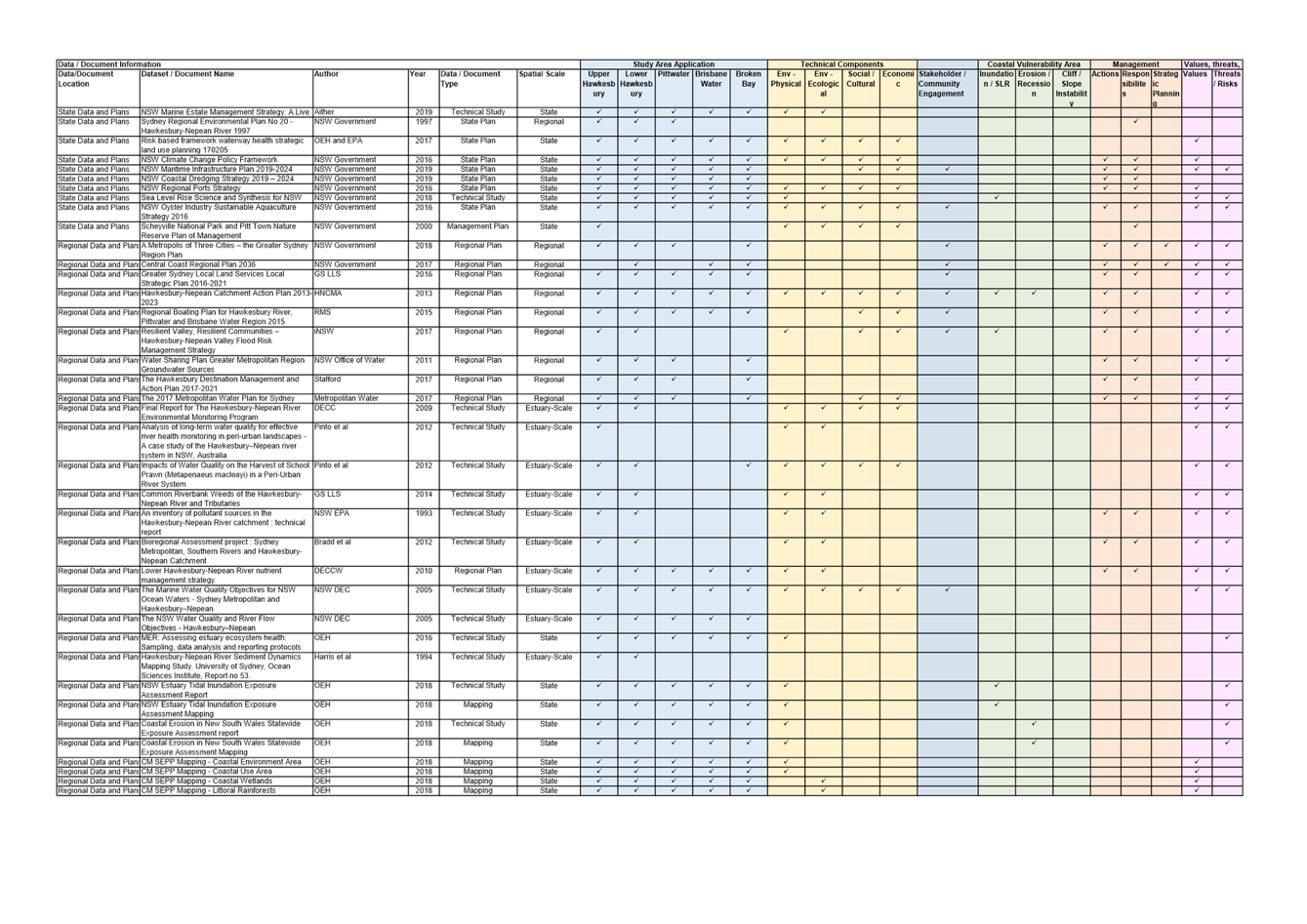Click the 'Technical Components' group header
Image resolution: width=1307 pixels, height=924 pixels.
(x=841, y=64)
